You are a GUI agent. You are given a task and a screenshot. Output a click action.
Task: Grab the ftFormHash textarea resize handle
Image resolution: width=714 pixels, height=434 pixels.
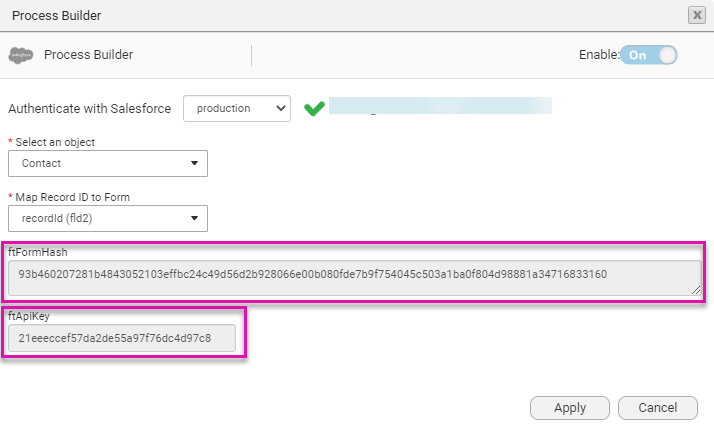coord(696,290)
